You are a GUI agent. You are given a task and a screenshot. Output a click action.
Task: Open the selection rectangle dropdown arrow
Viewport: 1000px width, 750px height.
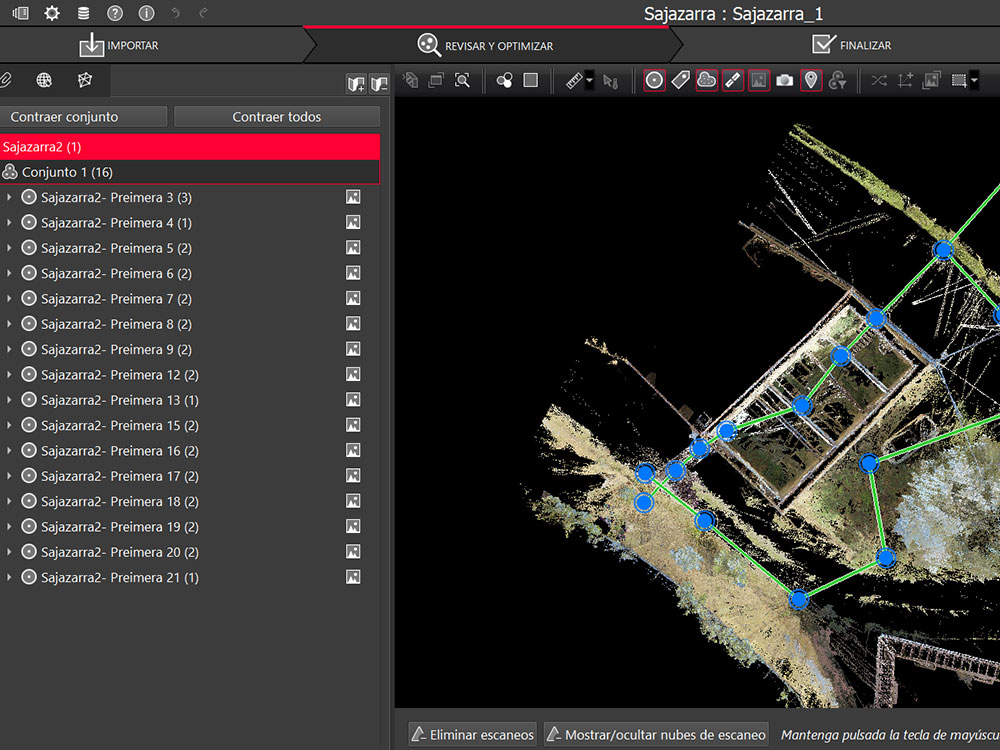point(974,81)
